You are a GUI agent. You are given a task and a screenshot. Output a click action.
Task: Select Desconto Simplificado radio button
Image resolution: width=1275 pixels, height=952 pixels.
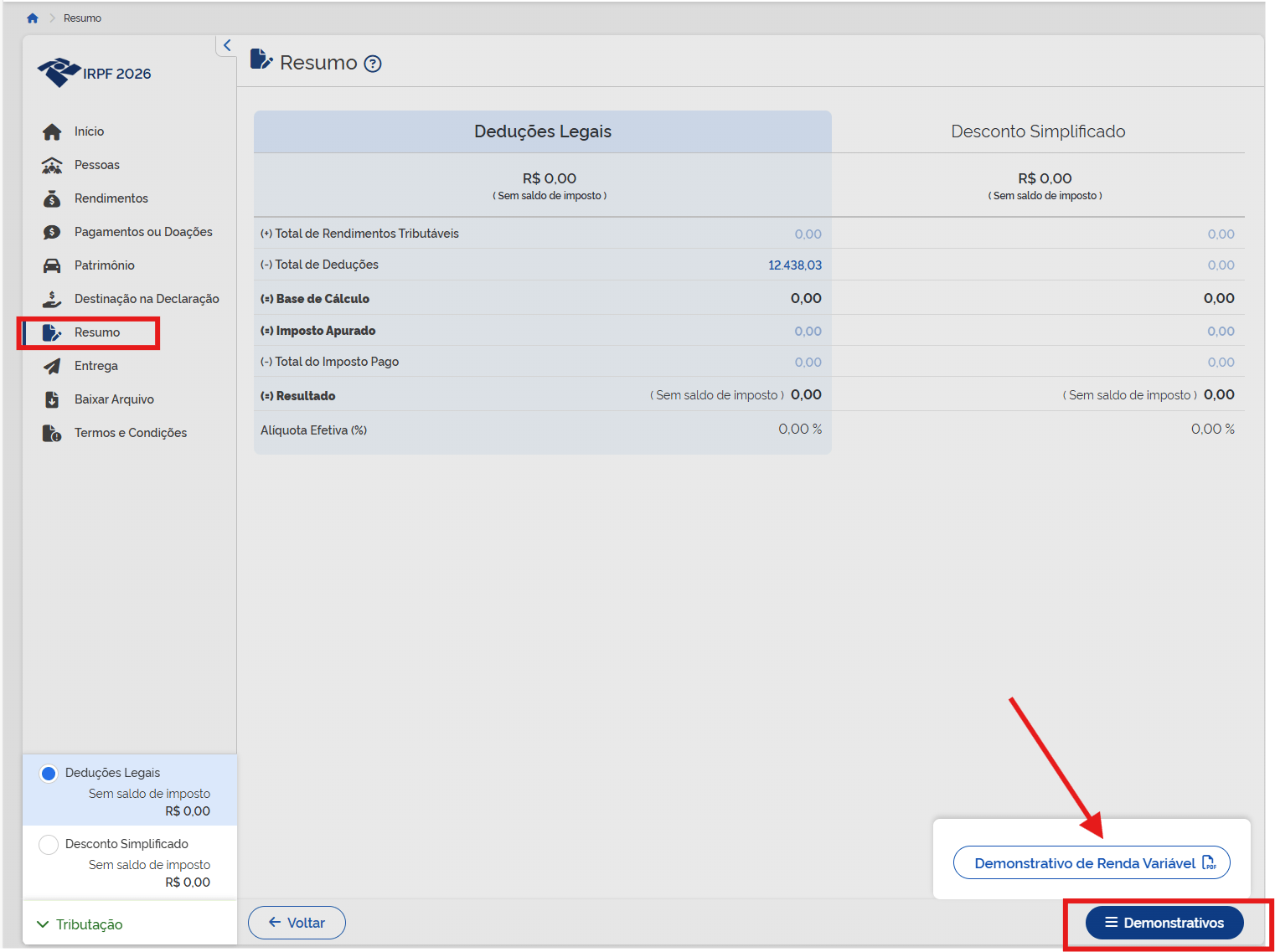click(x=49, y=844)
